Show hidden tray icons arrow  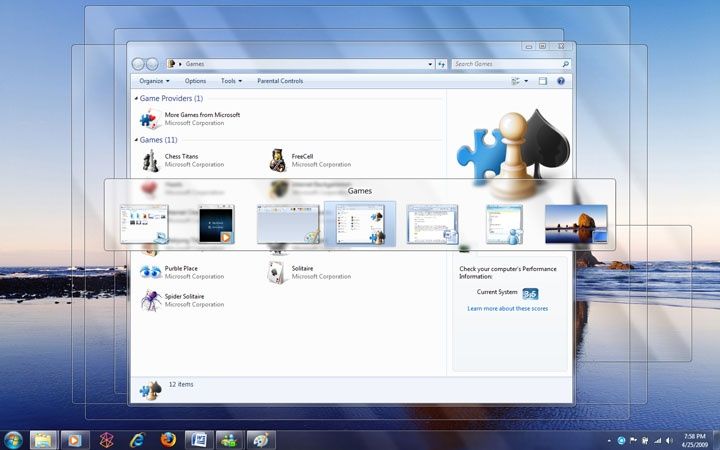(x=609, y=441)
